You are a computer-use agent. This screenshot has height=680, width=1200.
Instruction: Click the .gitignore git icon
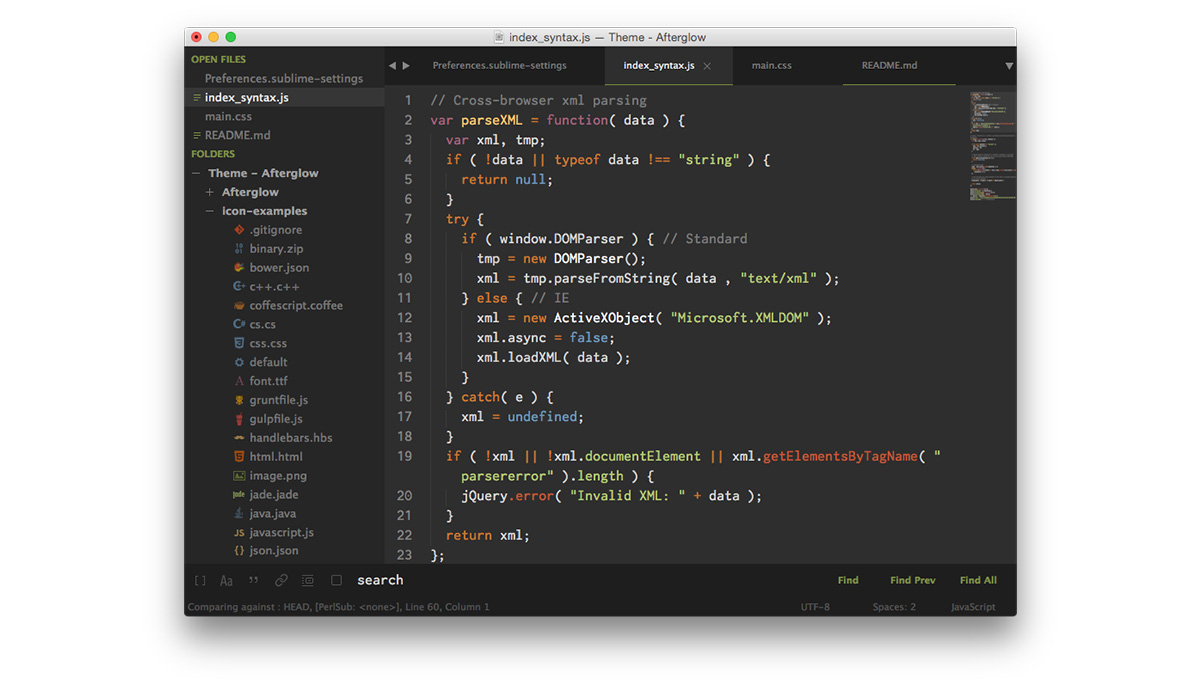(239, 230)
